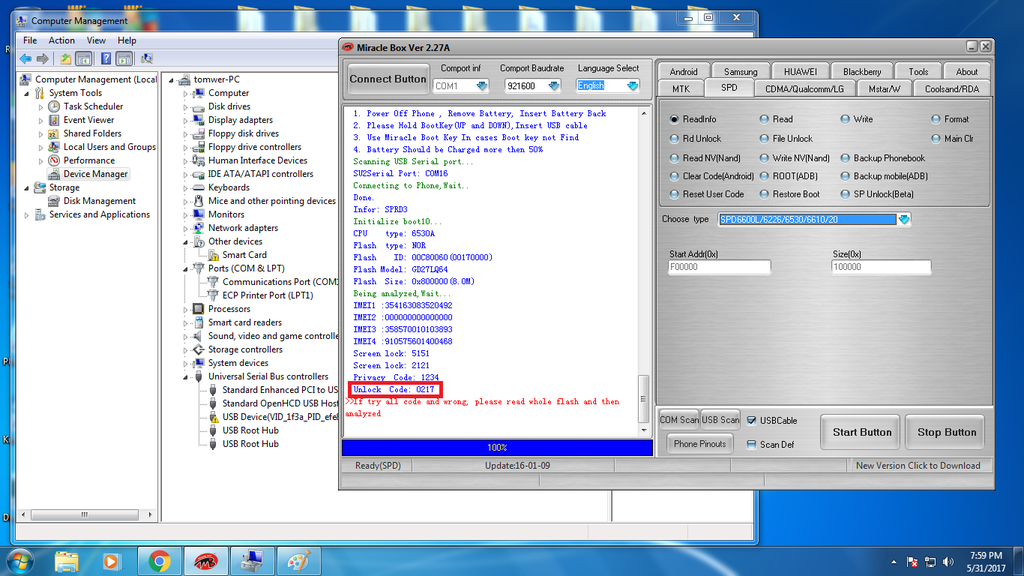Screen dimensions: 1024x576
Task: Click the Miracle Box taskbar icon
Action: (205, 561)
